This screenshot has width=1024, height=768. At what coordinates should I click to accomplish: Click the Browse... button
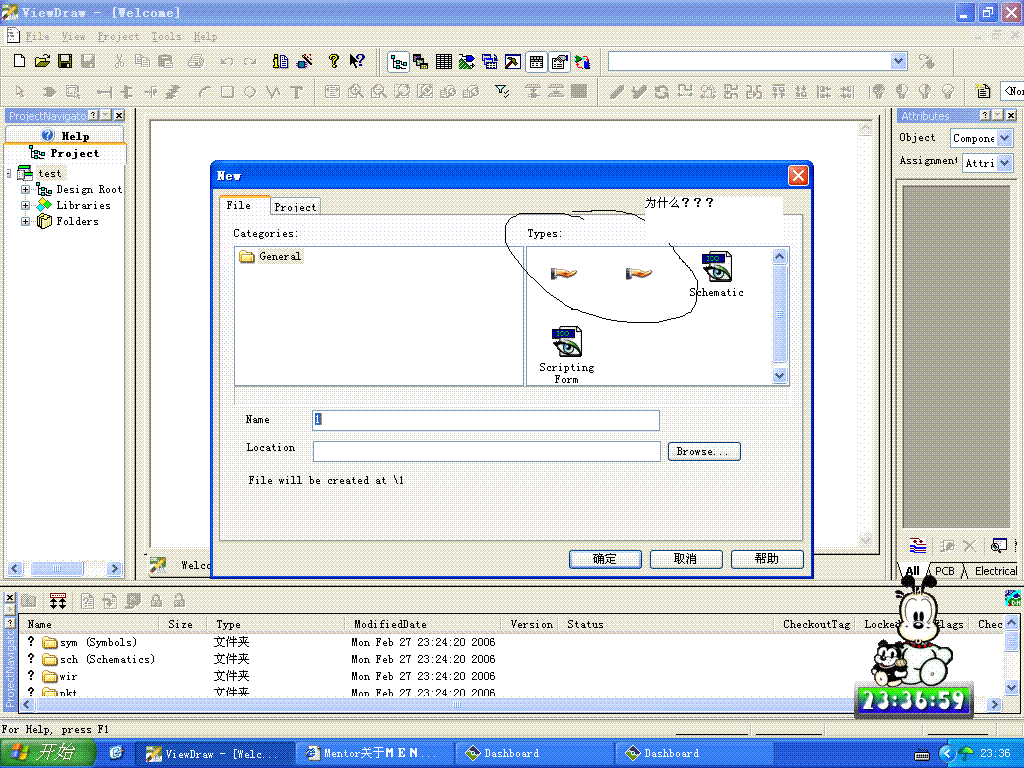[704, 451]
